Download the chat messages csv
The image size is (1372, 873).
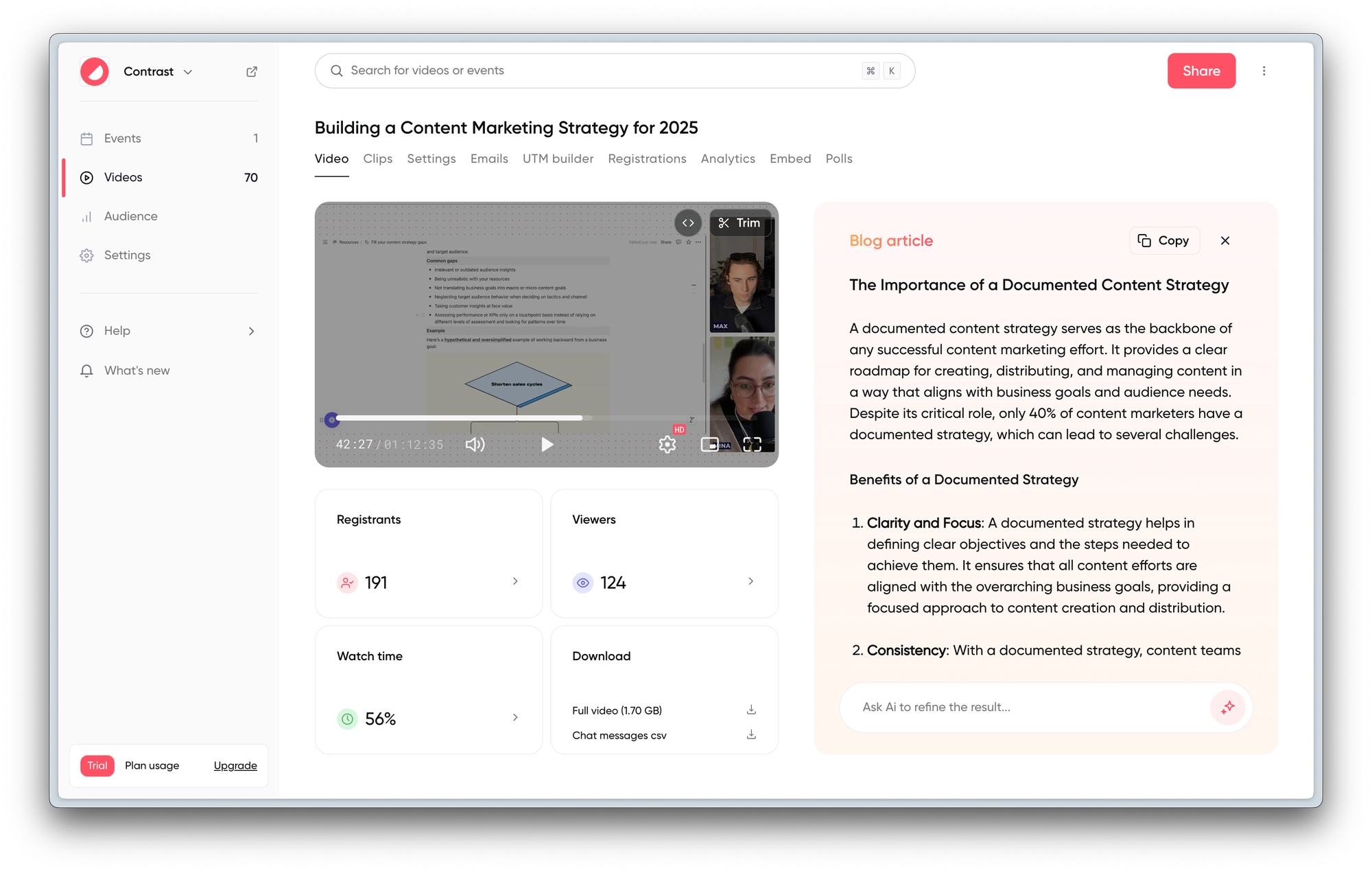point(751,734)
